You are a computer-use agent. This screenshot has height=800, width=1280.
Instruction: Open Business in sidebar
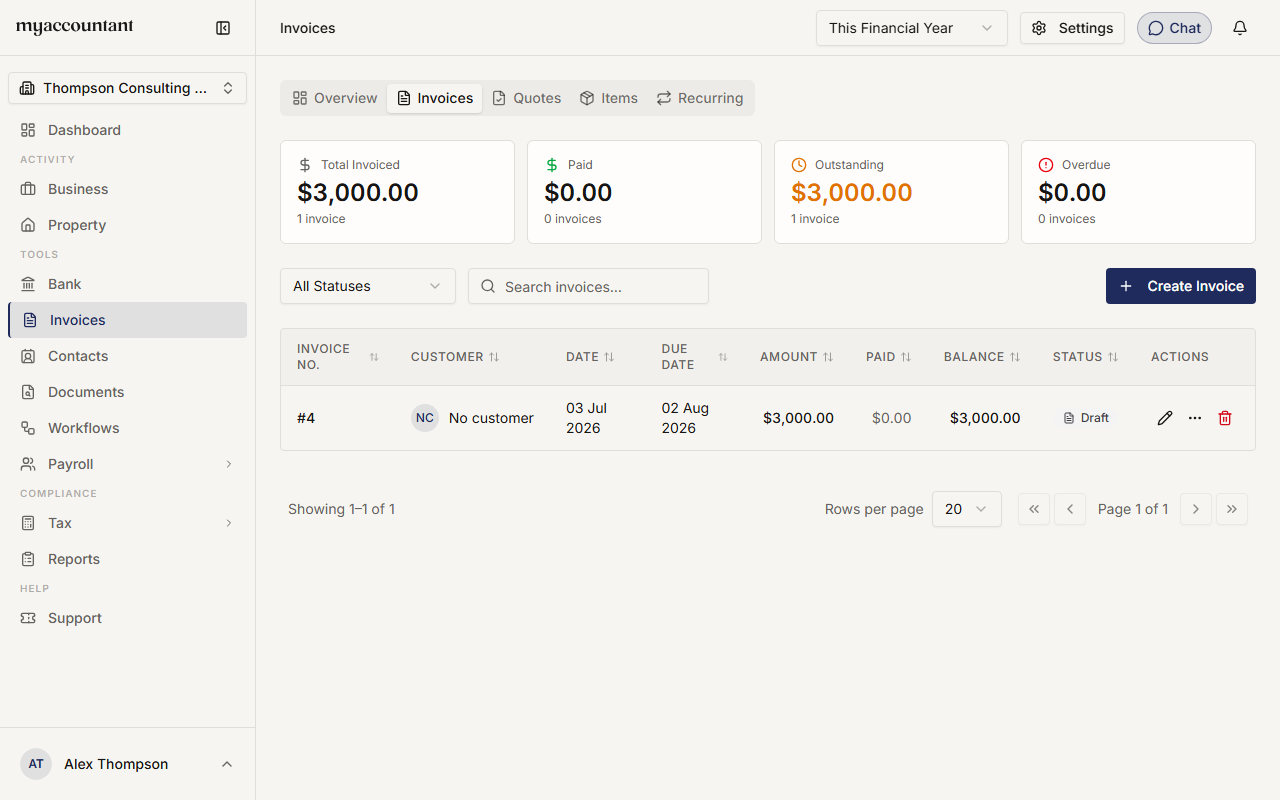pyautogui.click(x=127, y=189)
